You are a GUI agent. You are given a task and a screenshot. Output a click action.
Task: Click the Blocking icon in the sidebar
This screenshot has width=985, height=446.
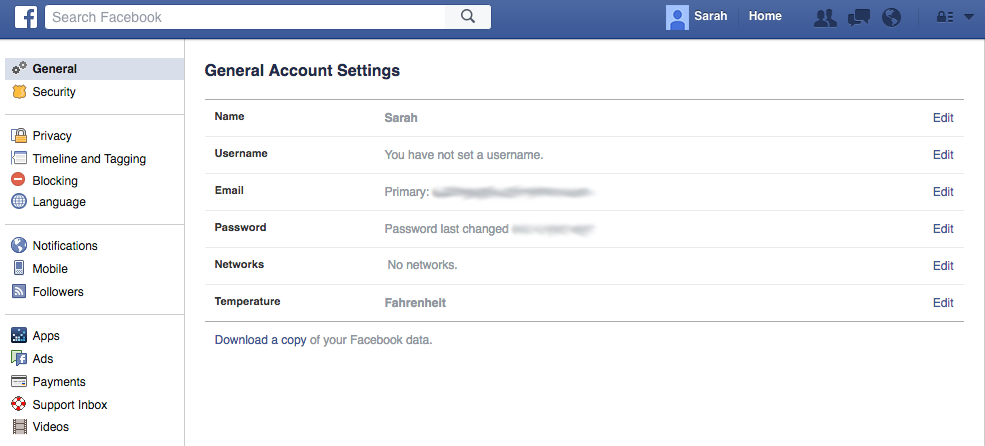click(x=18, y=181)
